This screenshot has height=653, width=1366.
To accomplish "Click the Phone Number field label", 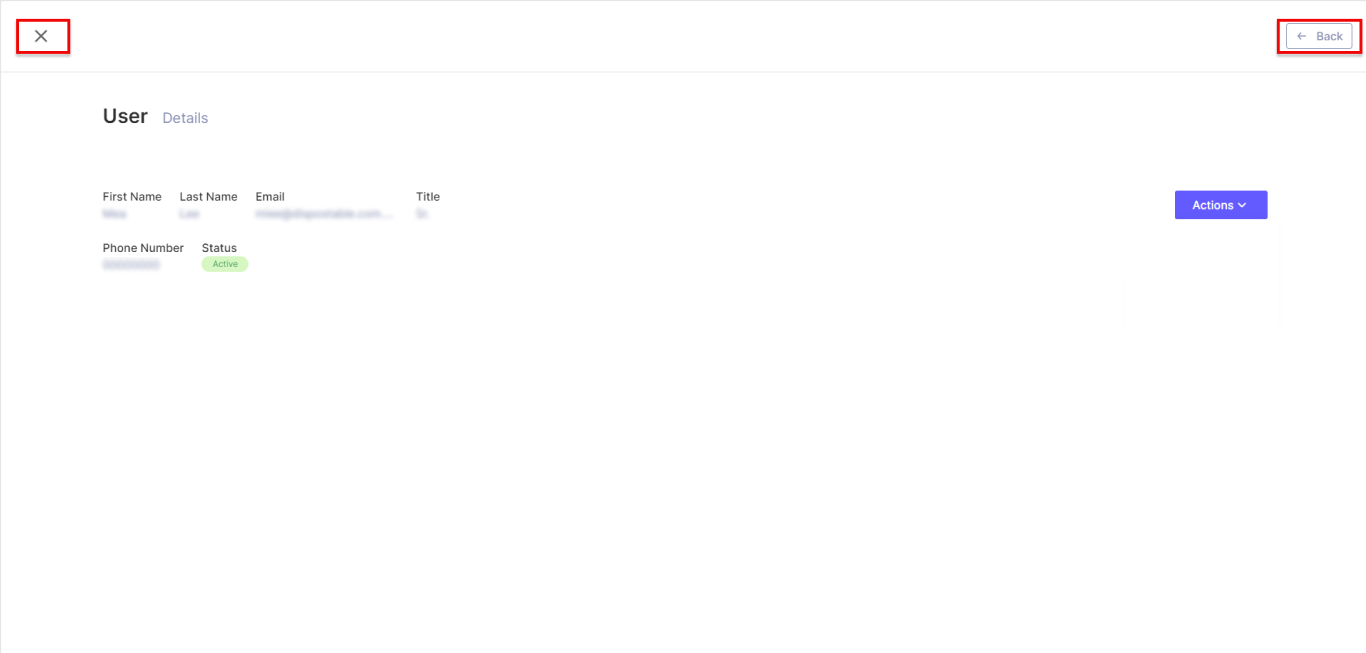I will click(143, 248).
